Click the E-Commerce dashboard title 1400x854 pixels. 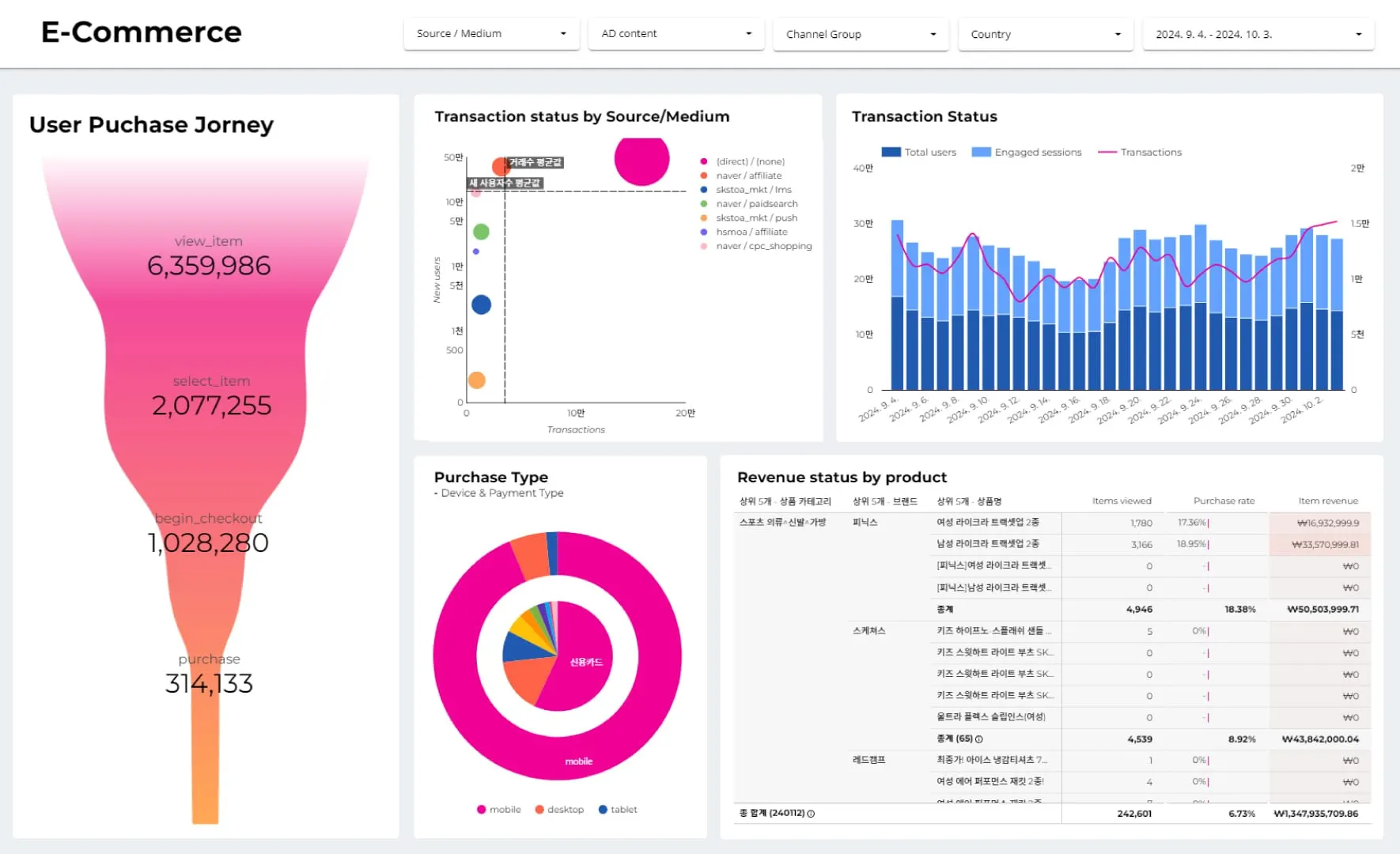click(x=142, y=32)
